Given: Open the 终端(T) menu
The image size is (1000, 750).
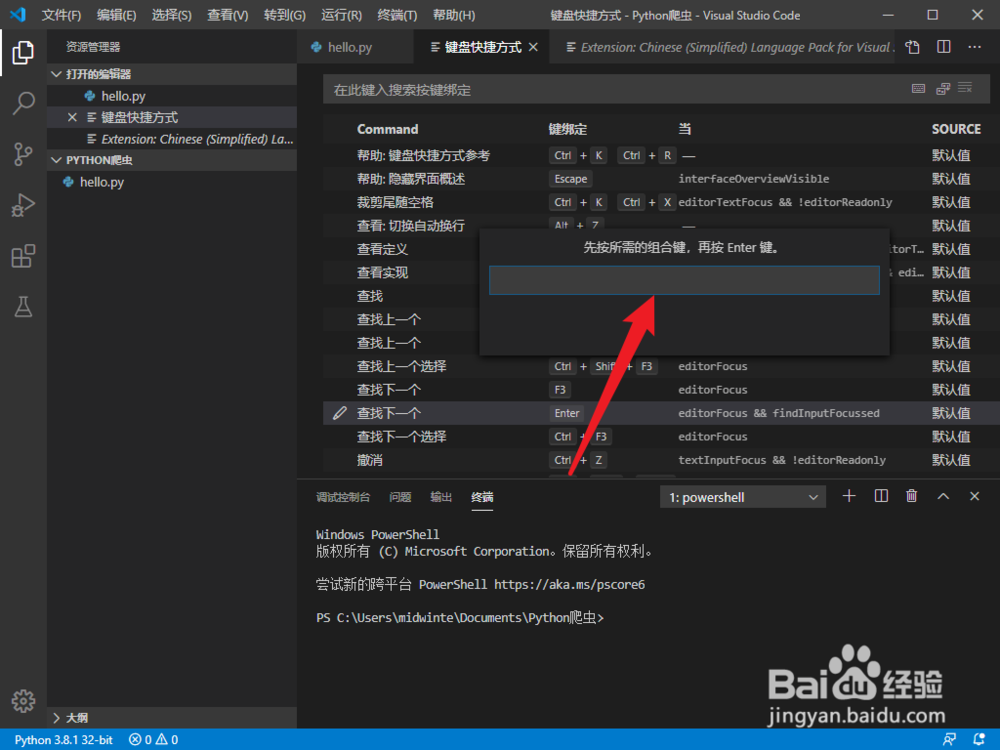Looking at the screenshot, I should 397,15.
